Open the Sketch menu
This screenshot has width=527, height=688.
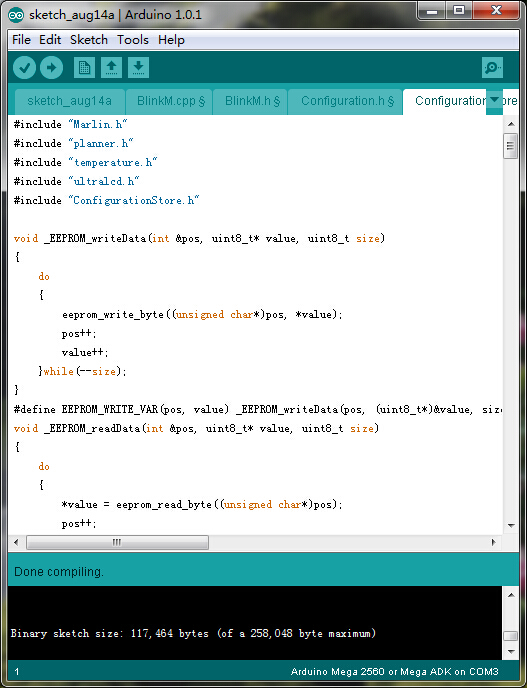pyautogui.click(x=89, y=40)
